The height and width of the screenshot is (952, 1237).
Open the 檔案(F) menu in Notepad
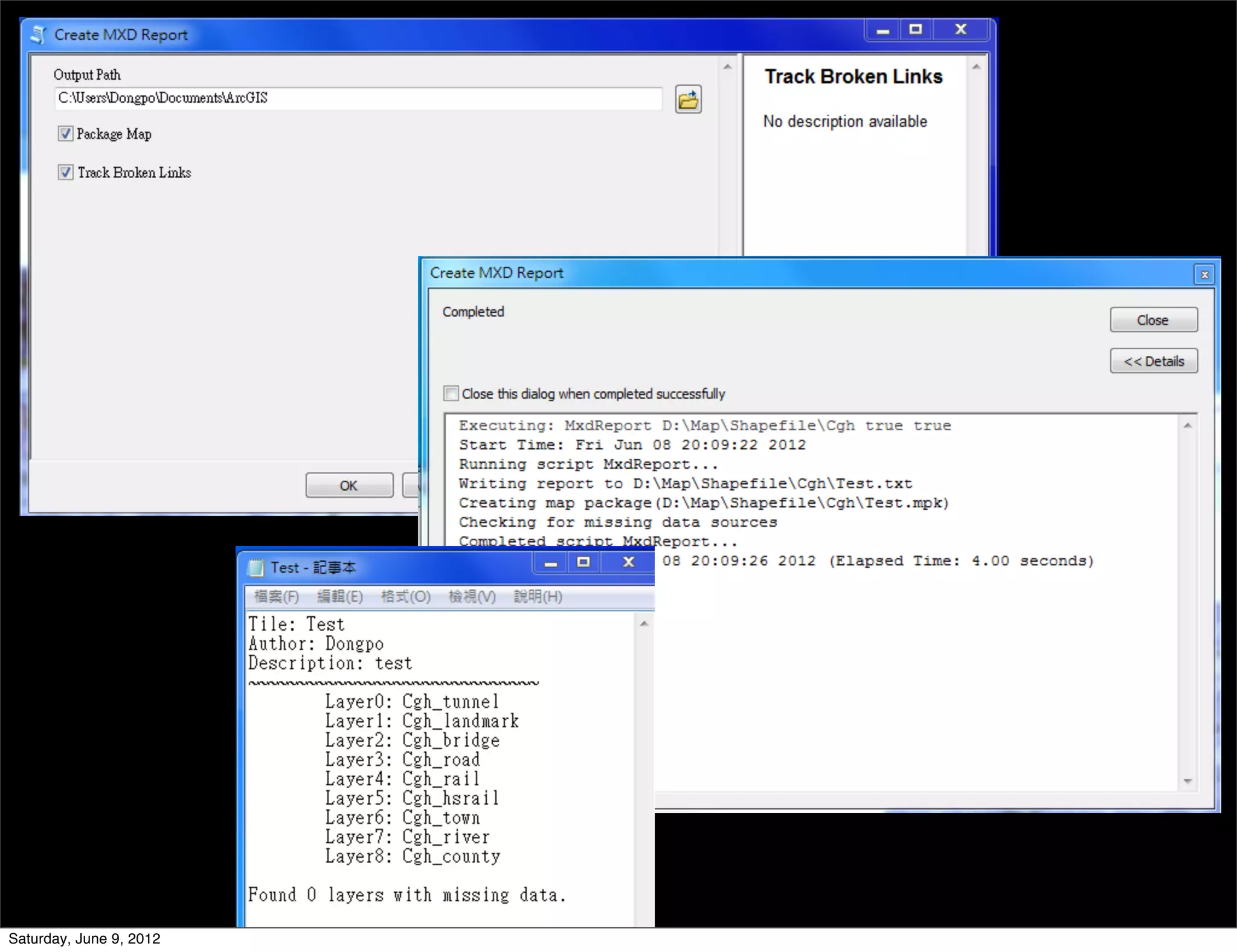pos(276,597)
